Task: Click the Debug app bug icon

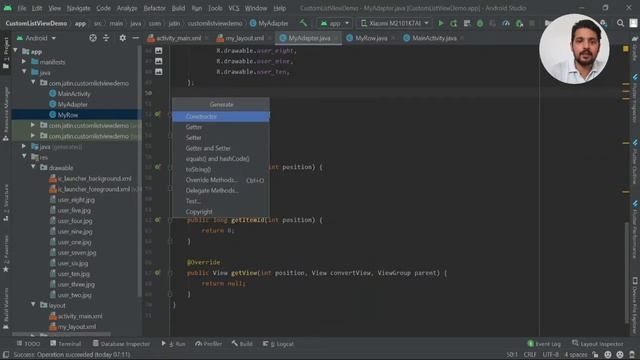Action: (480, 24)
